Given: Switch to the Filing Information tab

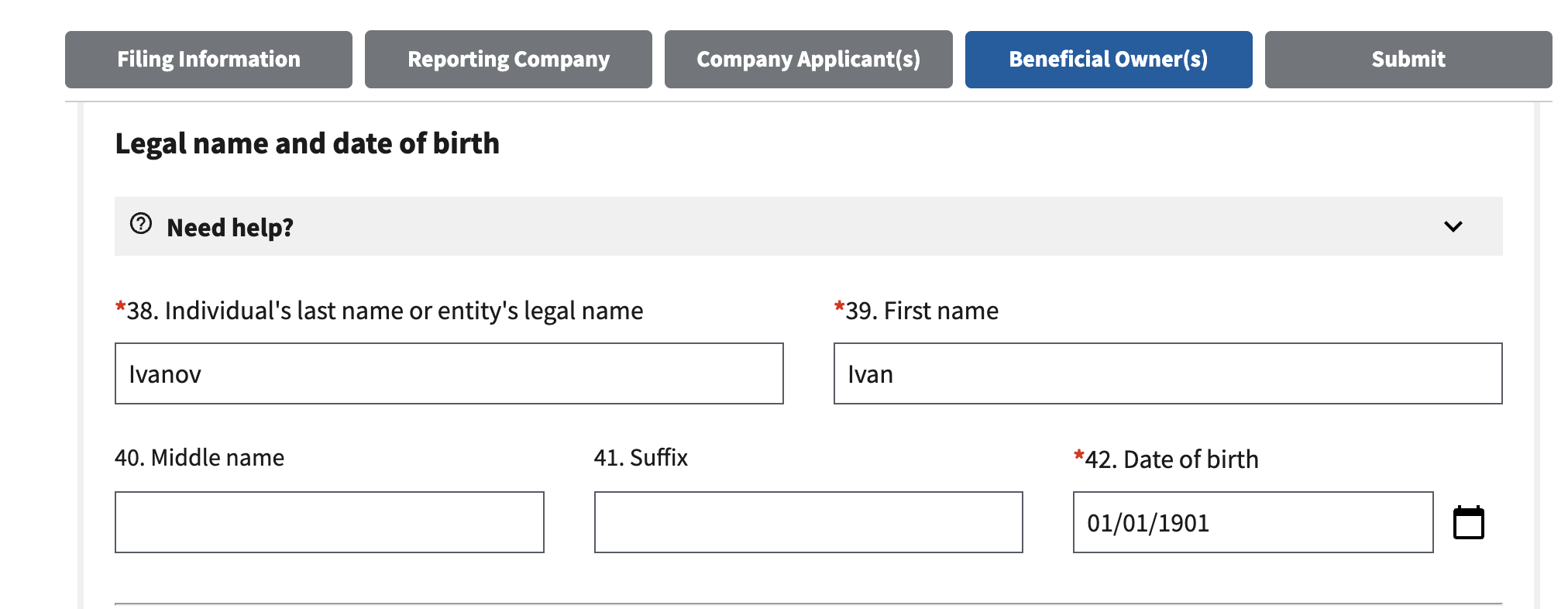Looking at the screenshot, I should [x=208, y=60].
